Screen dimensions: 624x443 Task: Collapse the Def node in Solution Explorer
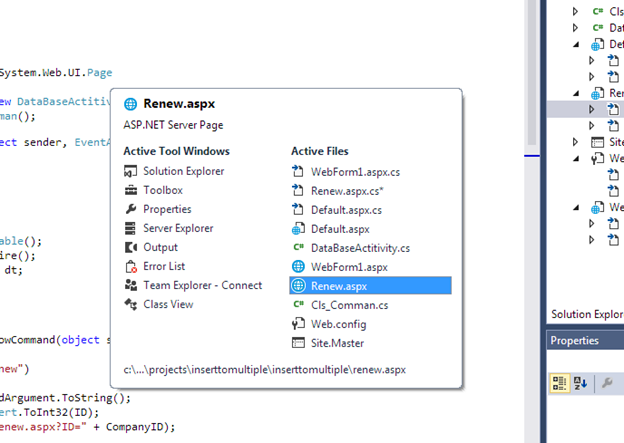coord(576,45)
